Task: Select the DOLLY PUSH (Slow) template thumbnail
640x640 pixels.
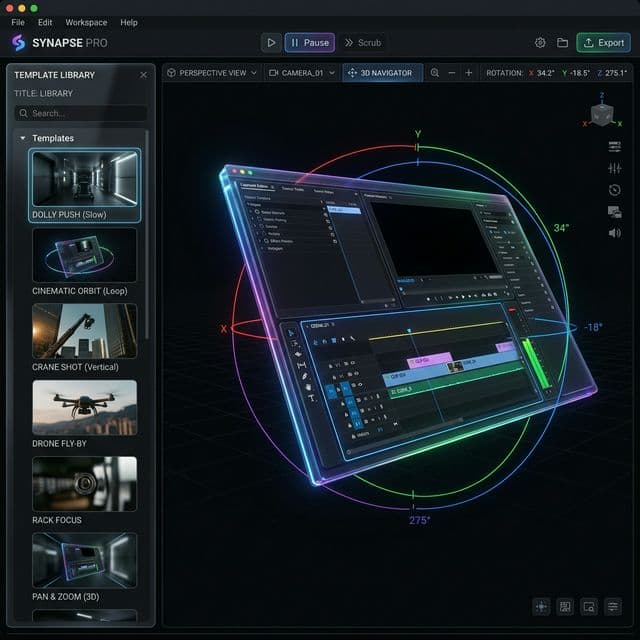Action: click(84, 179)
